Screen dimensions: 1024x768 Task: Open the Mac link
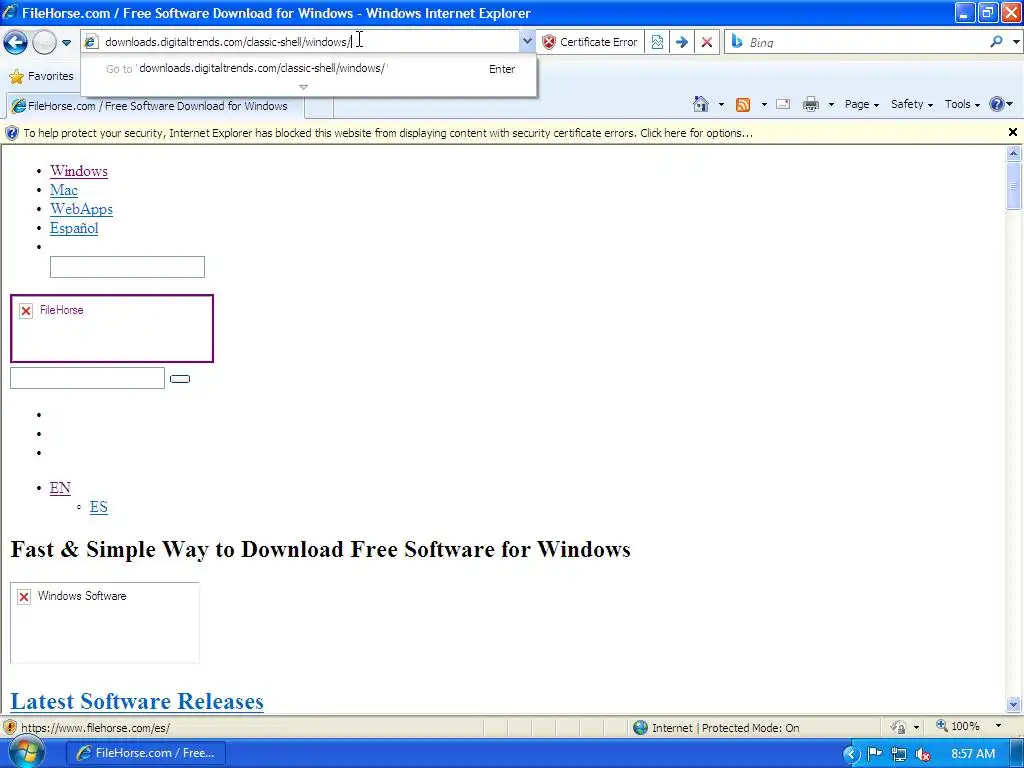pos(63,190)
